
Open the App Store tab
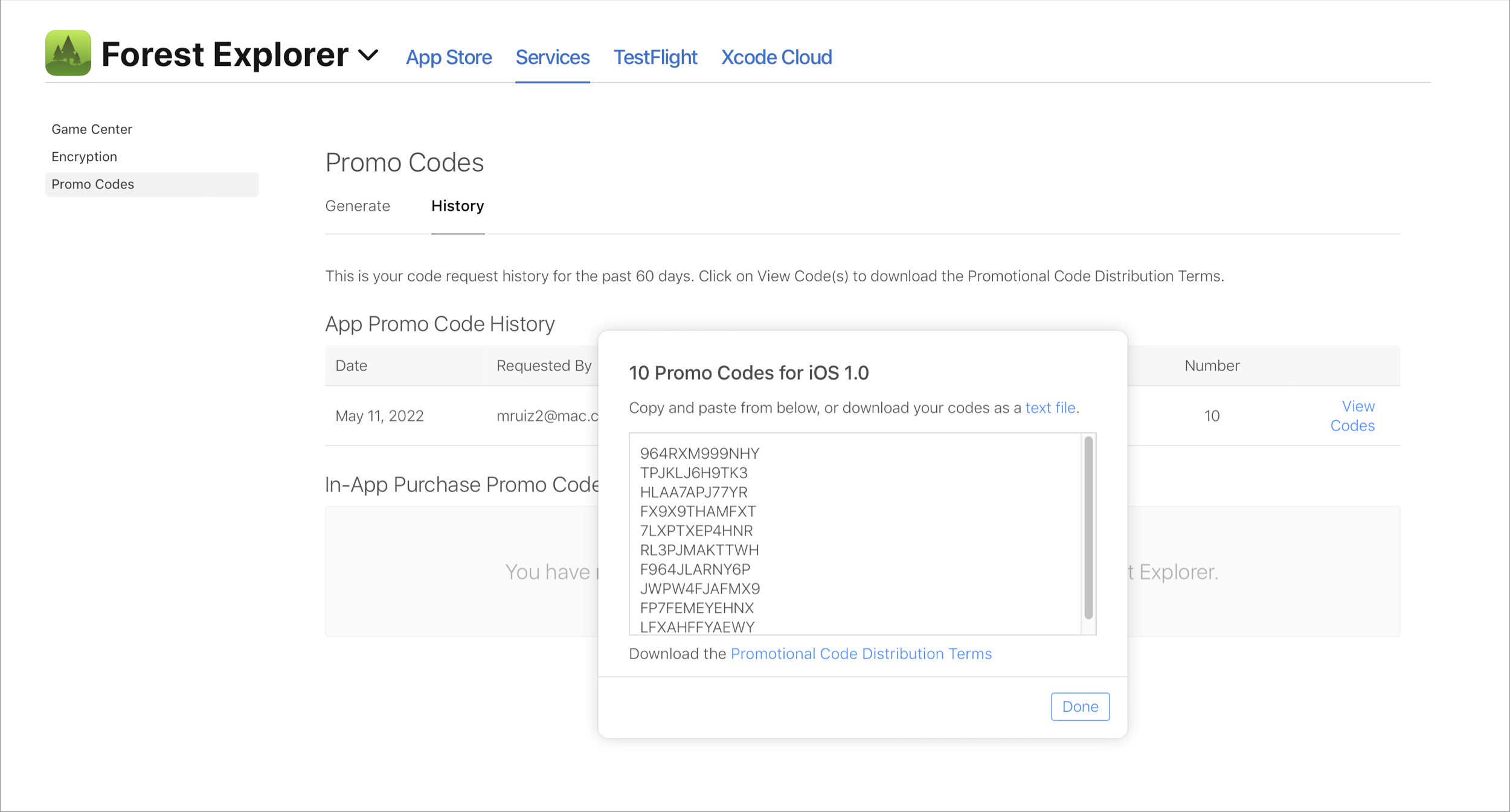click(x=449, y=57)
